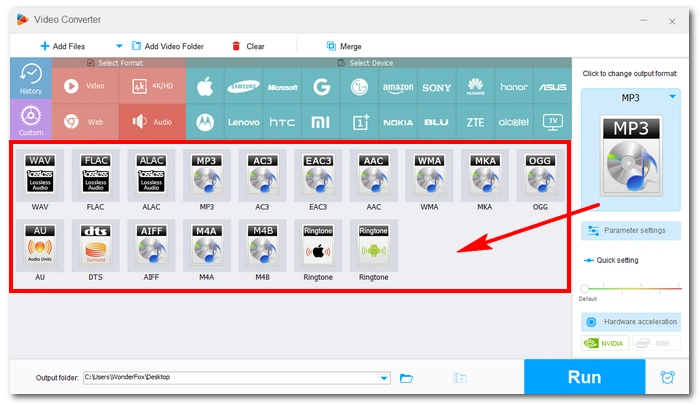Open the Google device presets
The image size is (700, 405).
tap(321, 87)
